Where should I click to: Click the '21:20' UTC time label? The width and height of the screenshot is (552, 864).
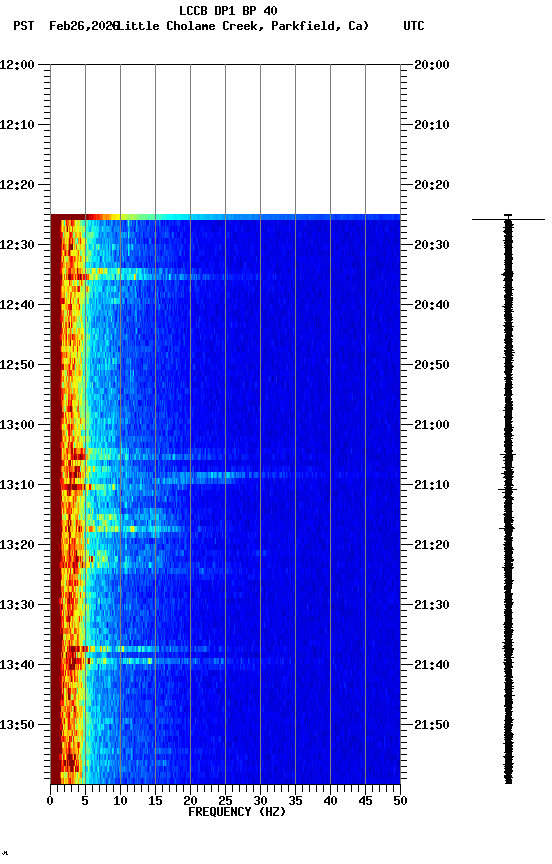[x=432, y=545]
